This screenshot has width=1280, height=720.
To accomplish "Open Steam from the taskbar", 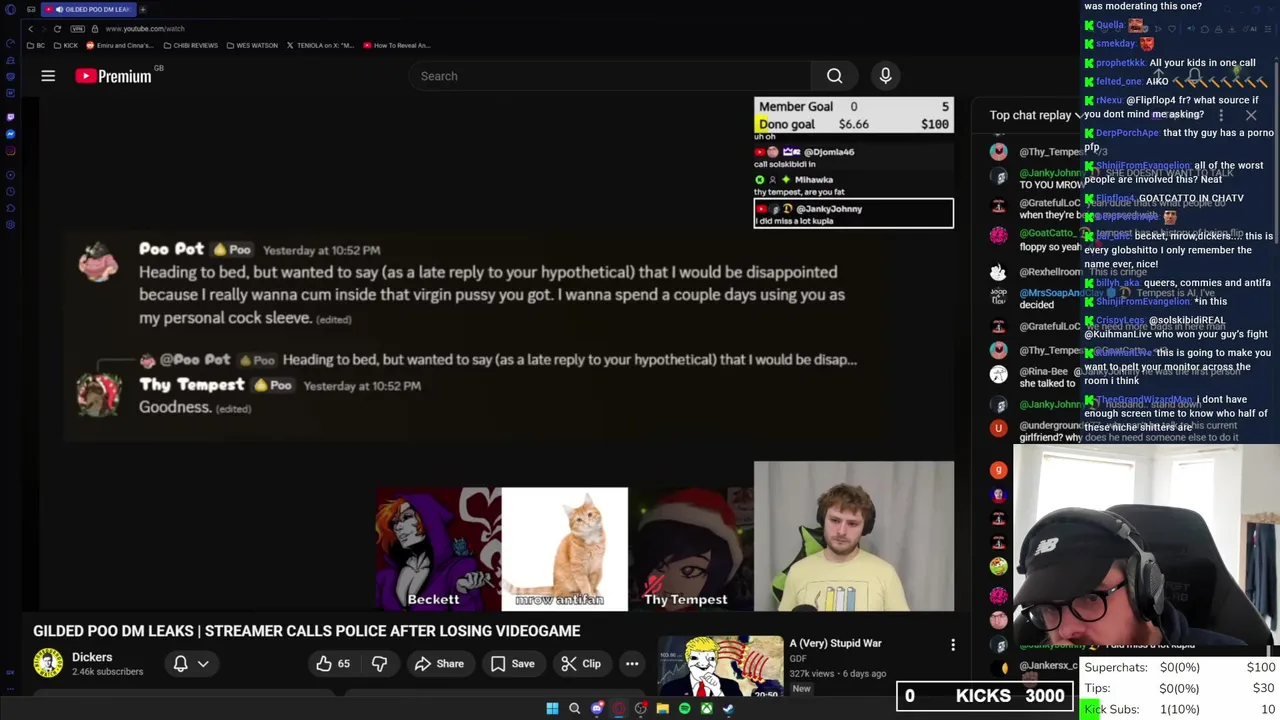I will 728,709.
